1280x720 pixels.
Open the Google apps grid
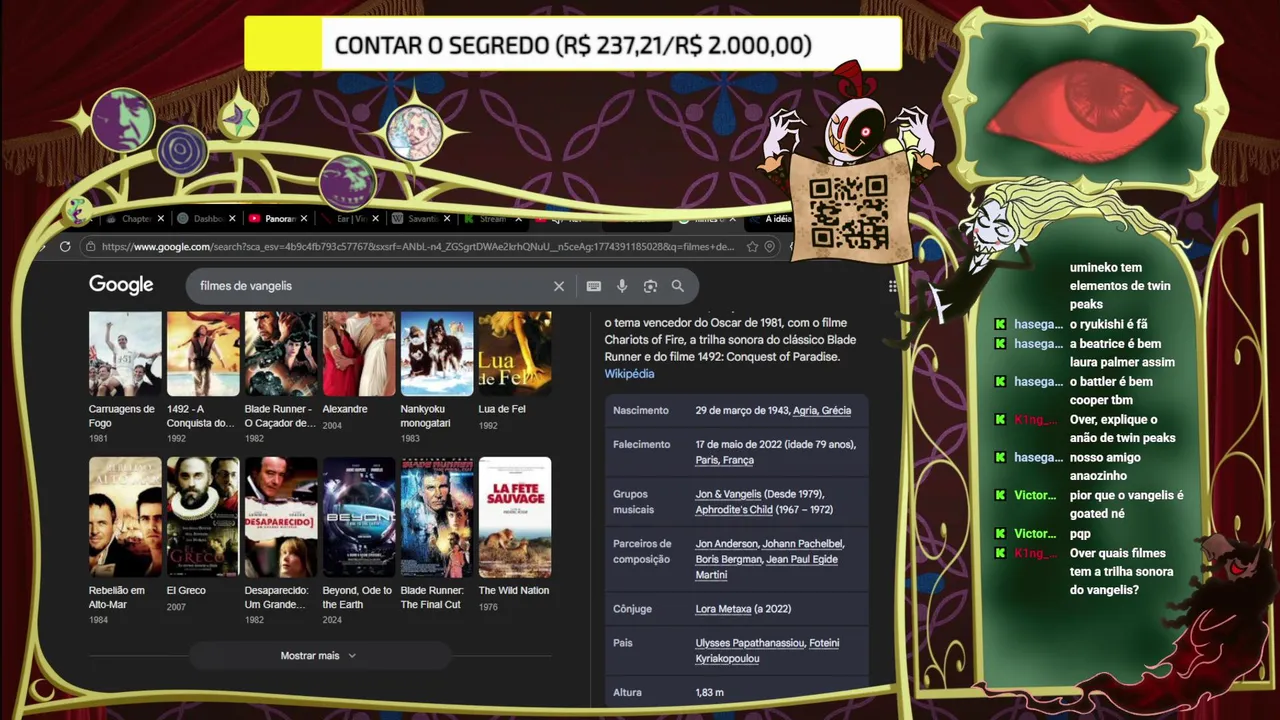pos(893,286)
